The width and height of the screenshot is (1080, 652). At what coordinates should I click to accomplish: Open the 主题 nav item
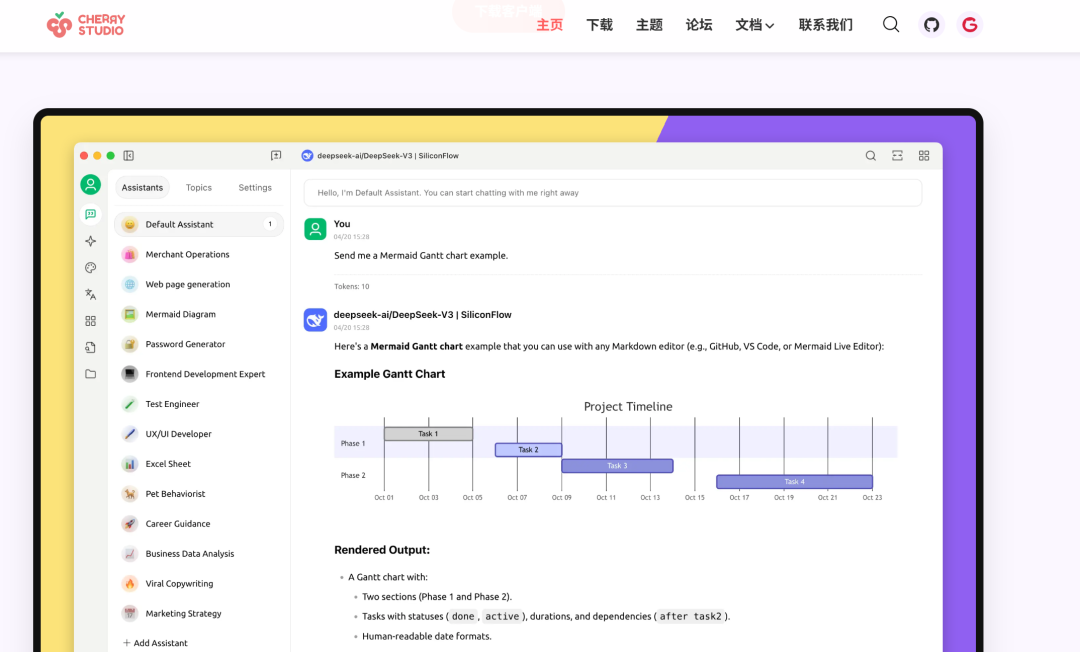pos(649,25)
